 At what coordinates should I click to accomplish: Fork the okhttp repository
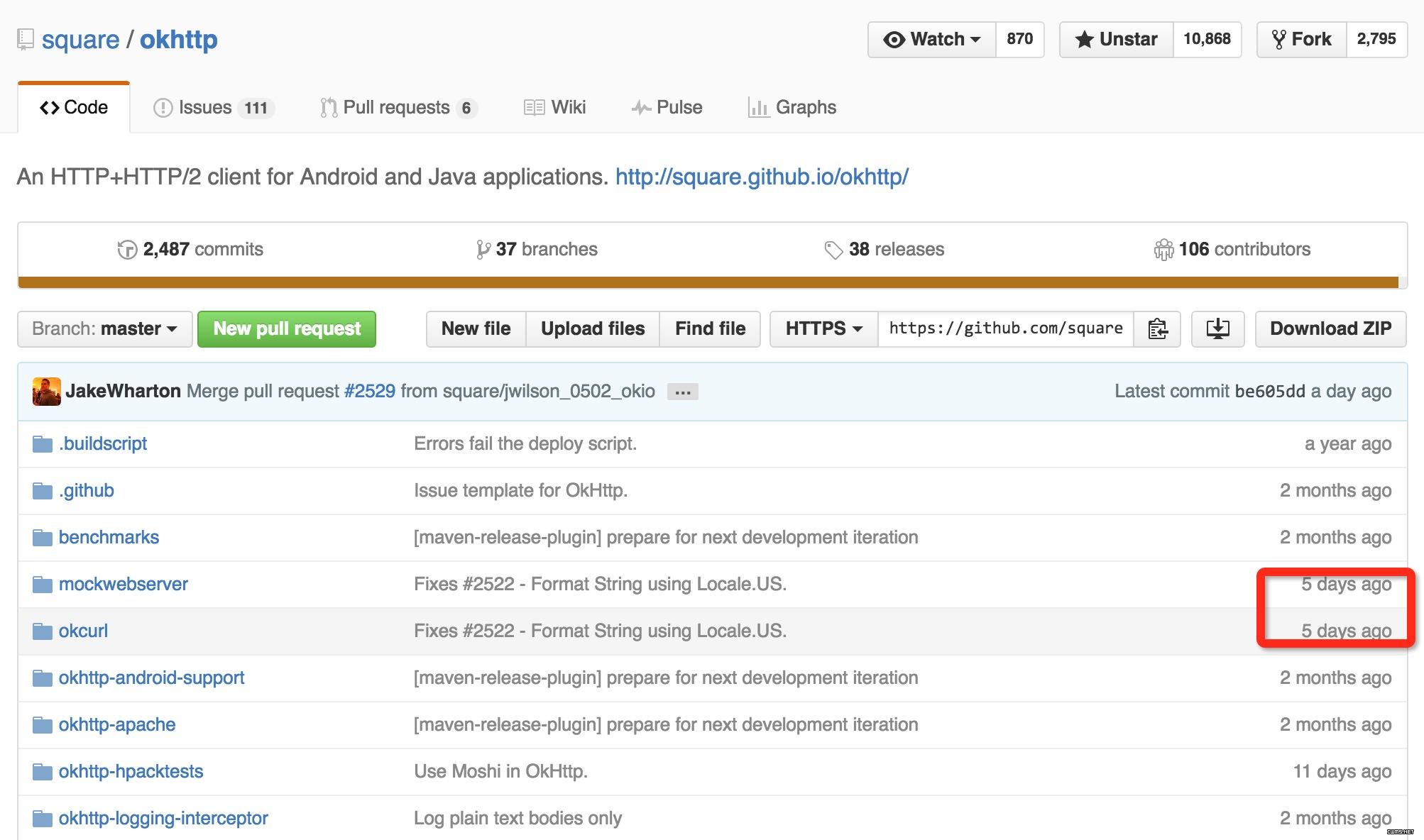tap(1301, 39)
